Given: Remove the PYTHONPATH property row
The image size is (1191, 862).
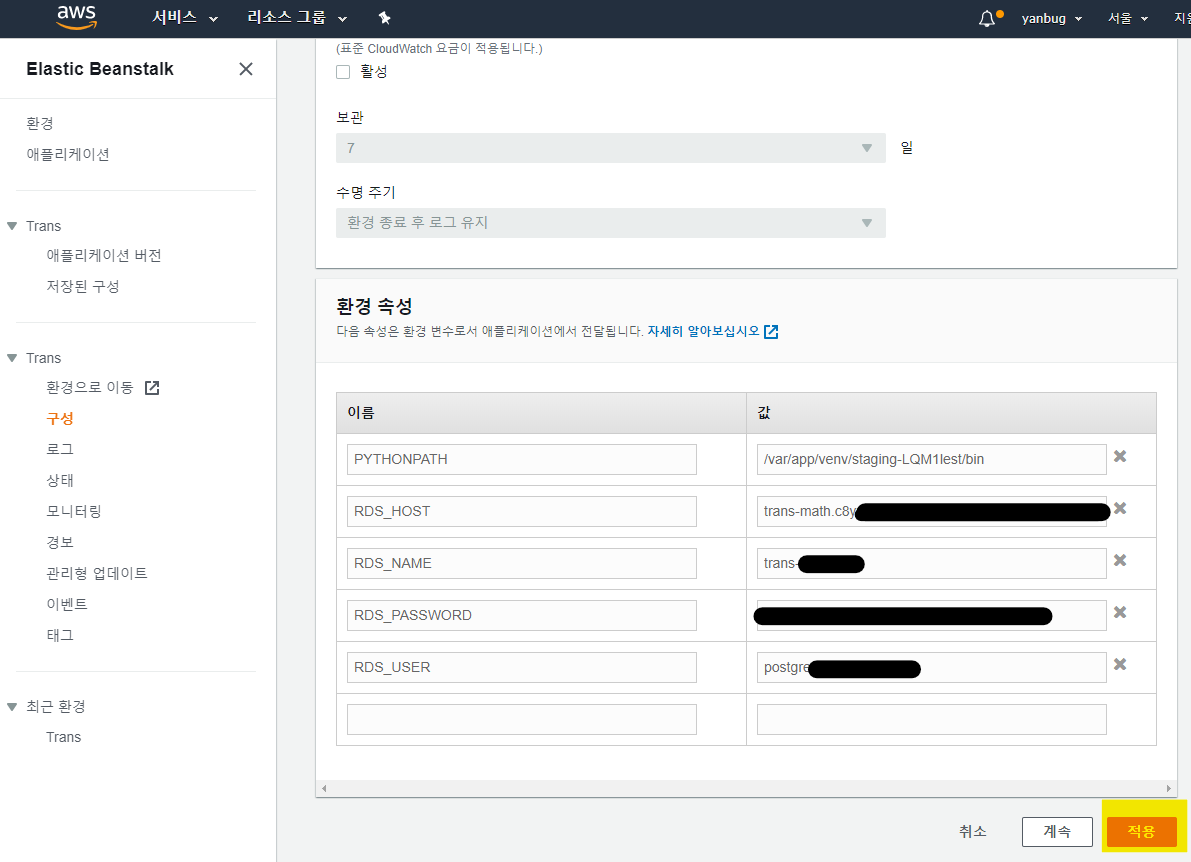Looking at the screenshot, I should (x=1120, y=457).
